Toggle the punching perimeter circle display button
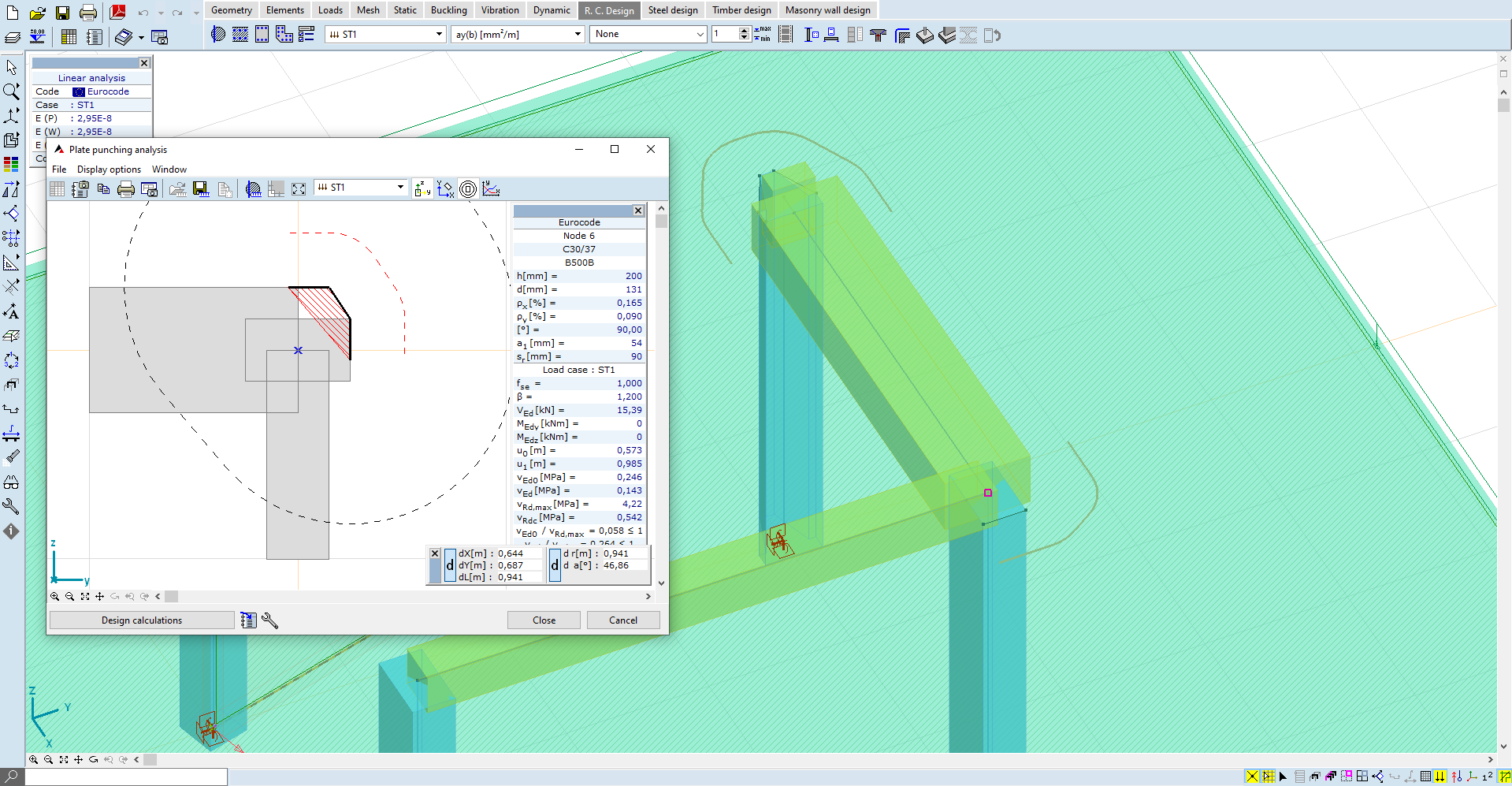The height and width of the screenshot is (786, 1512). click(x=468, y=189)
